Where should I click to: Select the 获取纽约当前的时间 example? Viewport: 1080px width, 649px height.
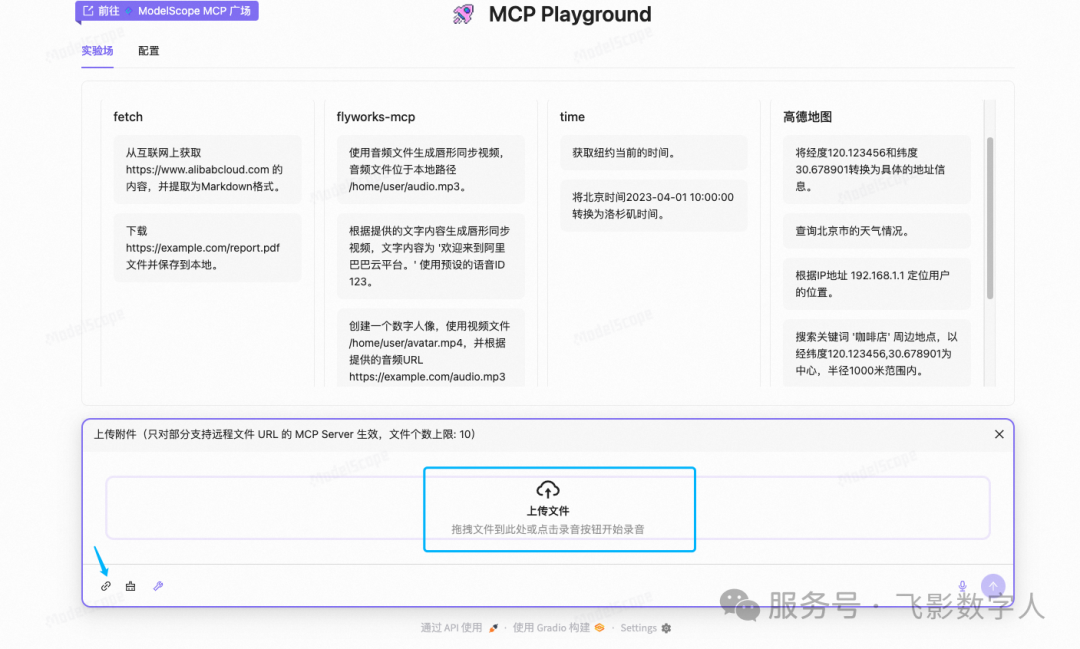pos(654,153)
